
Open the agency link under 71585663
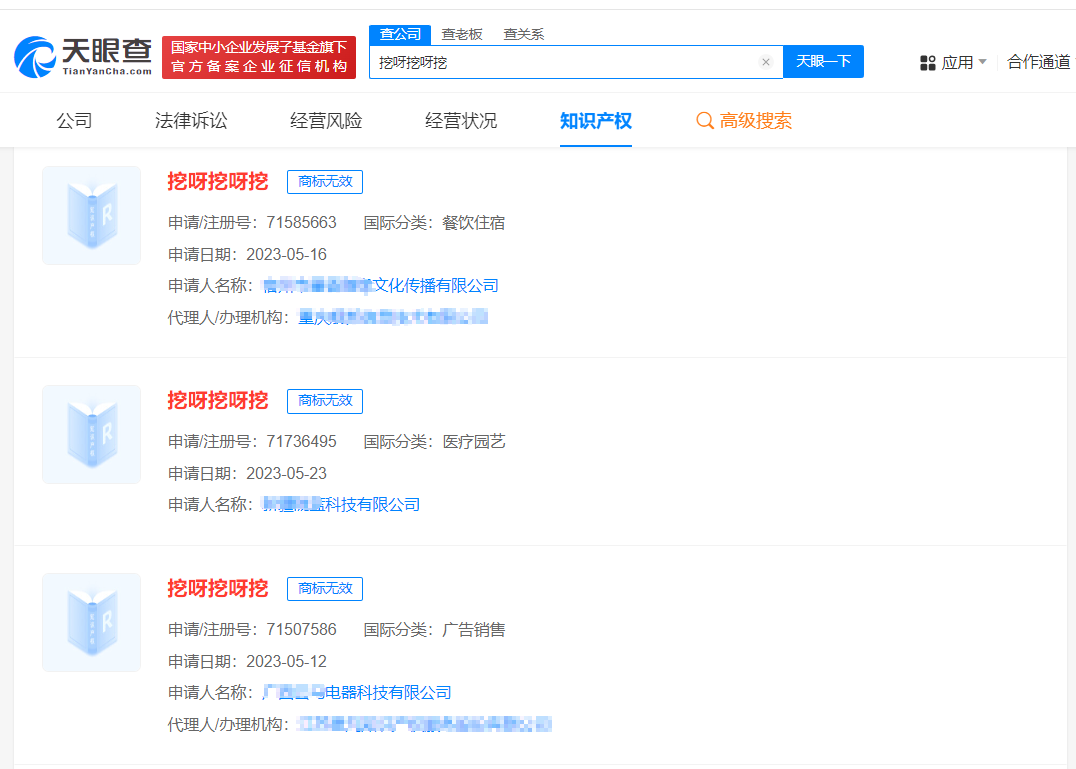[x=393, y=317]
